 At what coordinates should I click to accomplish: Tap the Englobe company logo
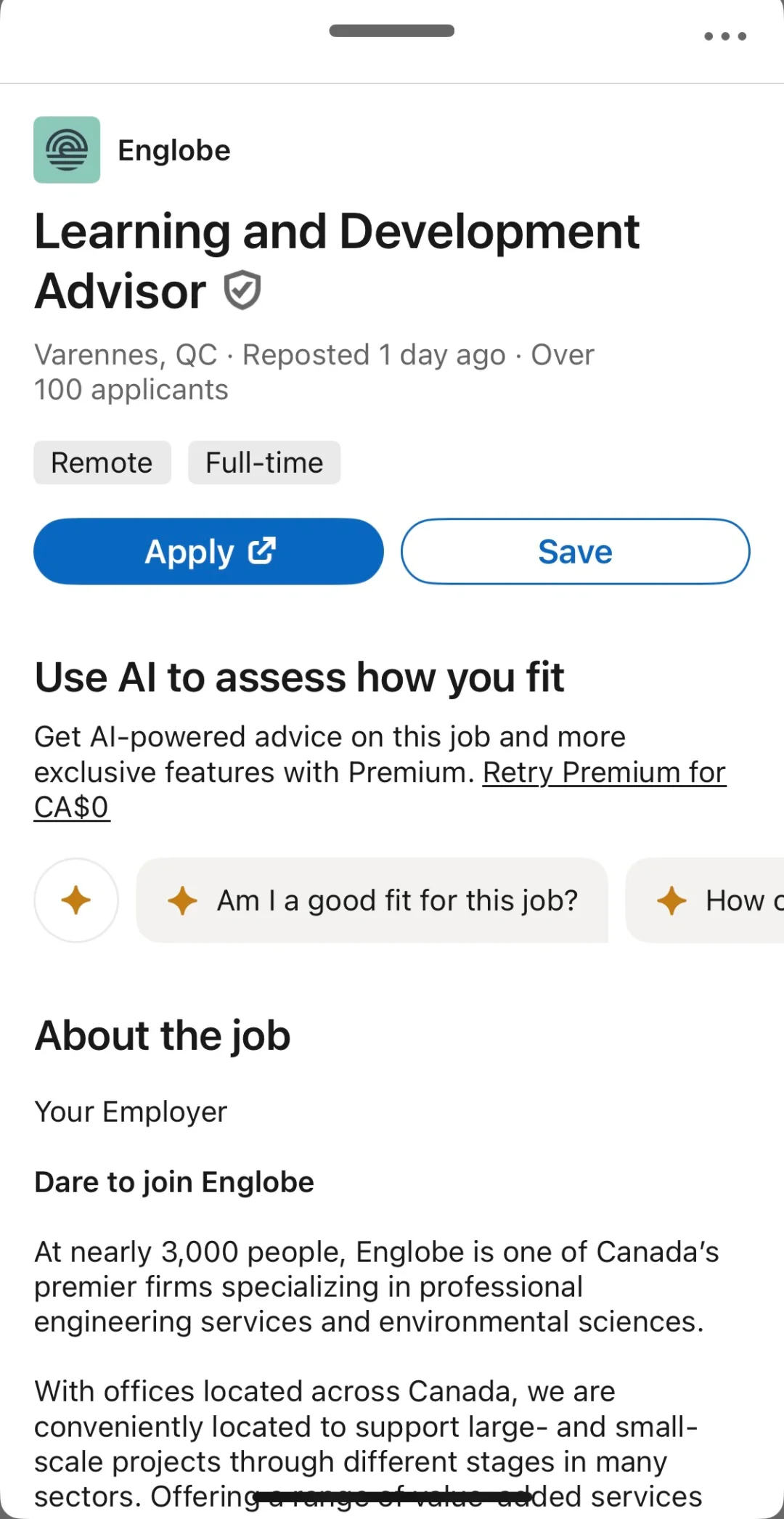click(67, 150)
